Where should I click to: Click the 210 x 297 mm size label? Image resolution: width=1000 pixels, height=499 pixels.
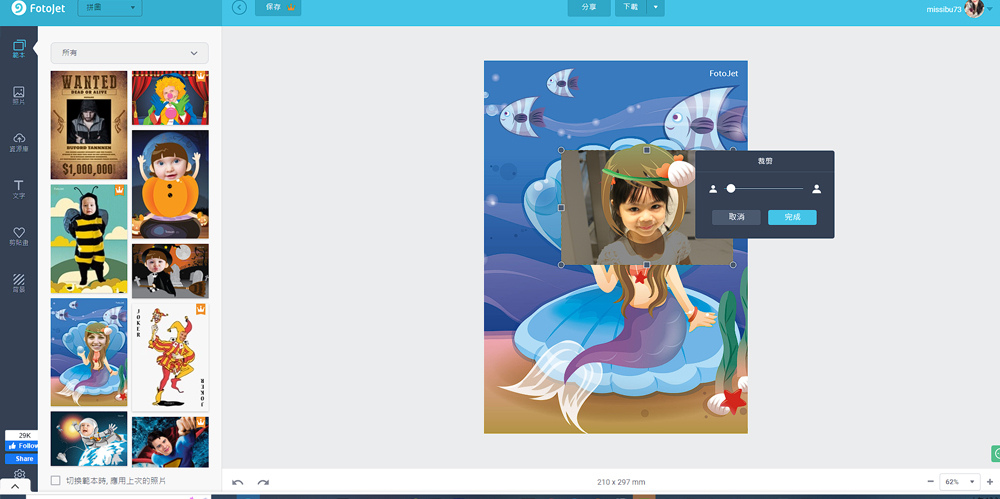[x=621, y=482]
